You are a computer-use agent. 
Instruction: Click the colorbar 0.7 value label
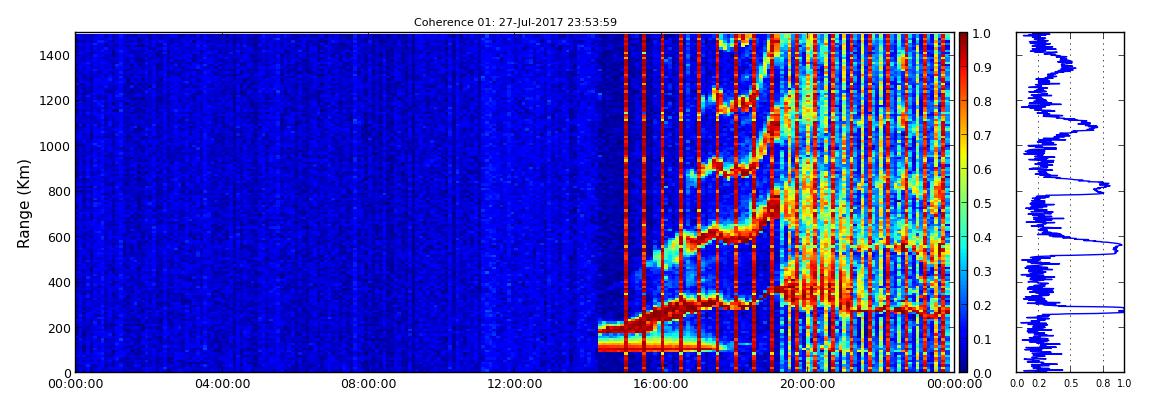tap(981, 136)
